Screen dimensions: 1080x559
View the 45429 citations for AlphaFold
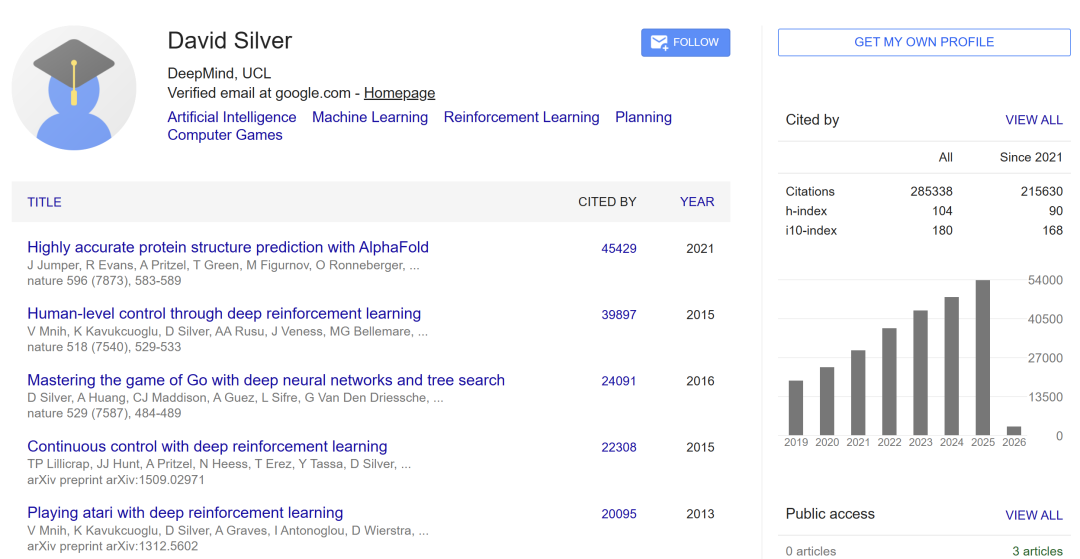(618, 248)
